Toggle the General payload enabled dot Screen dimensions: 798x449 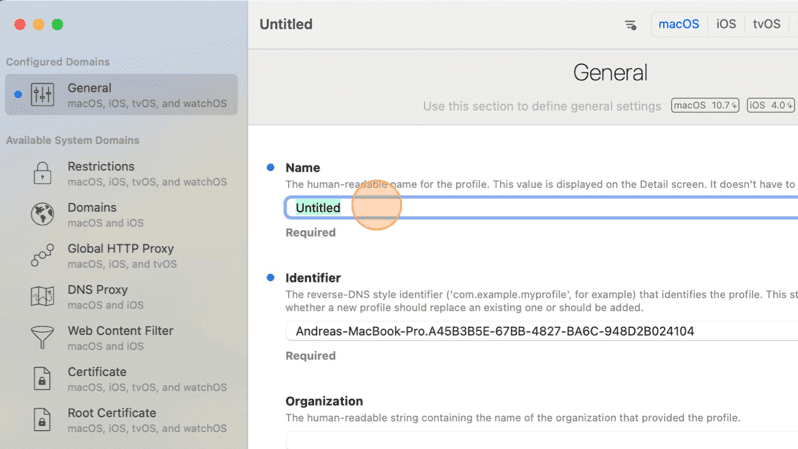(x=18, y=94)
